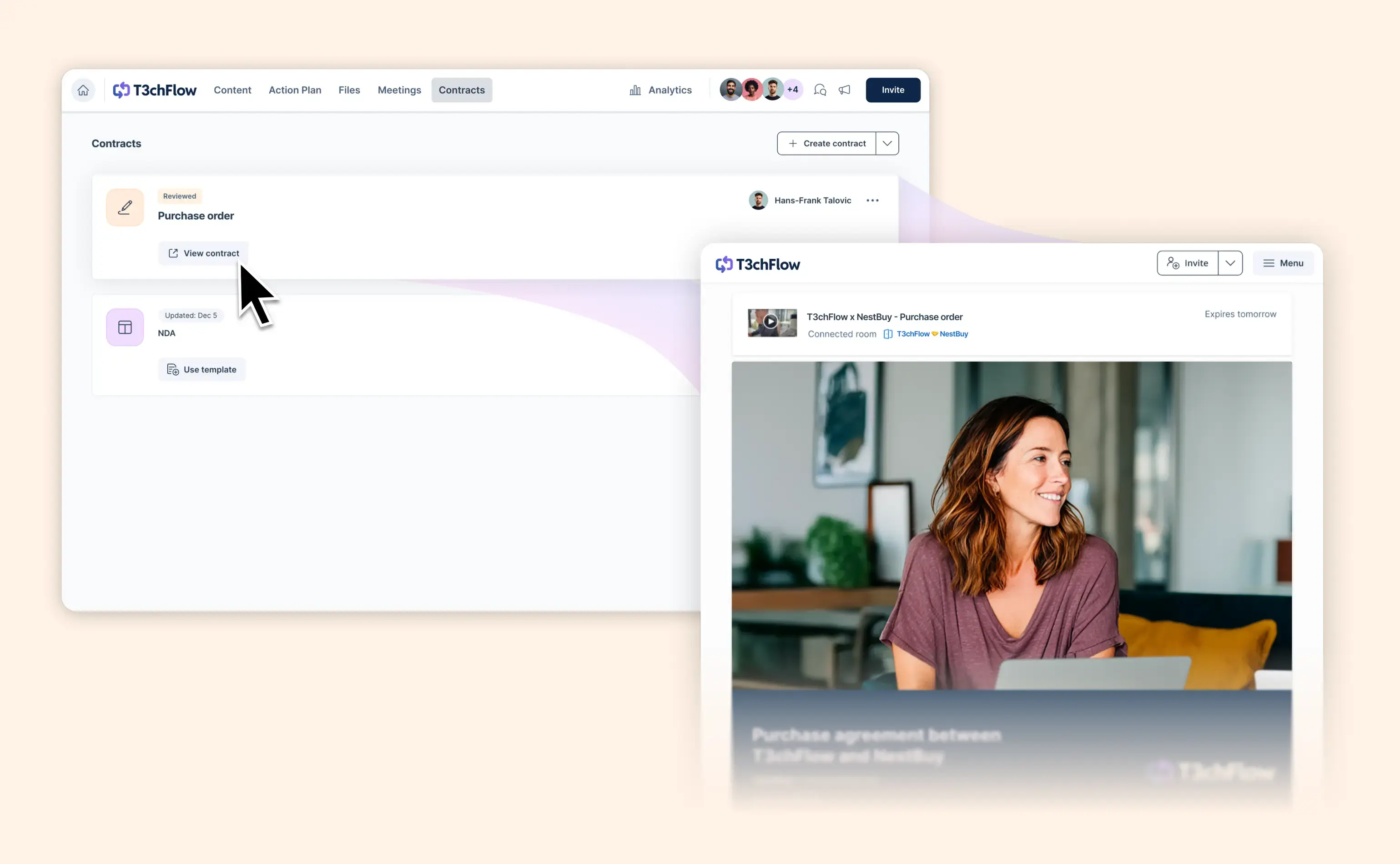Open the T3chFlow NestBuy connected room link
The width and height of the screenshot is (1400, 864).
coord(931,334)
